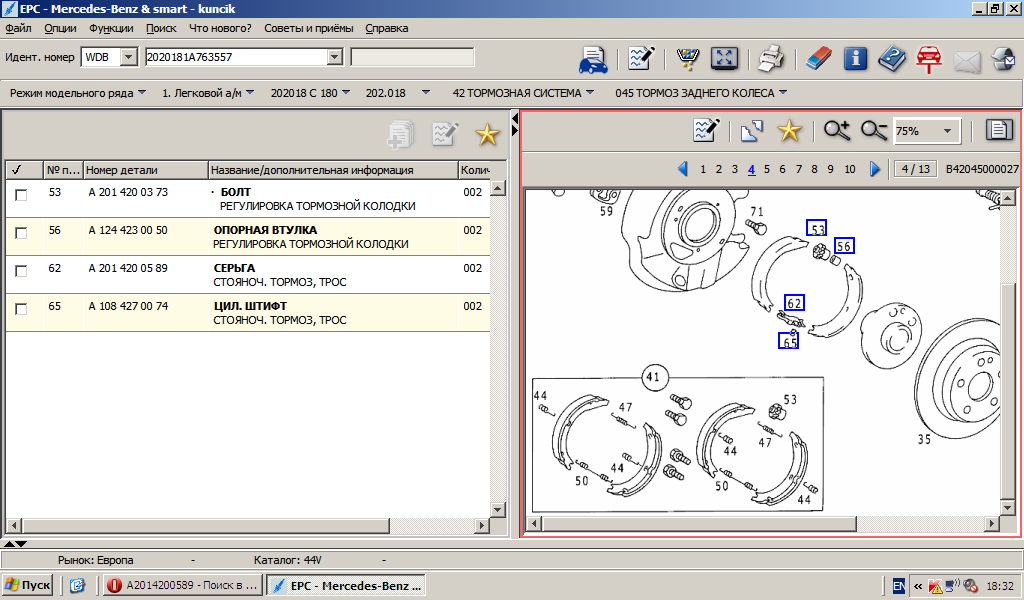
Task: Open the 75% zoom level dropdown
Action: point(947,131)
